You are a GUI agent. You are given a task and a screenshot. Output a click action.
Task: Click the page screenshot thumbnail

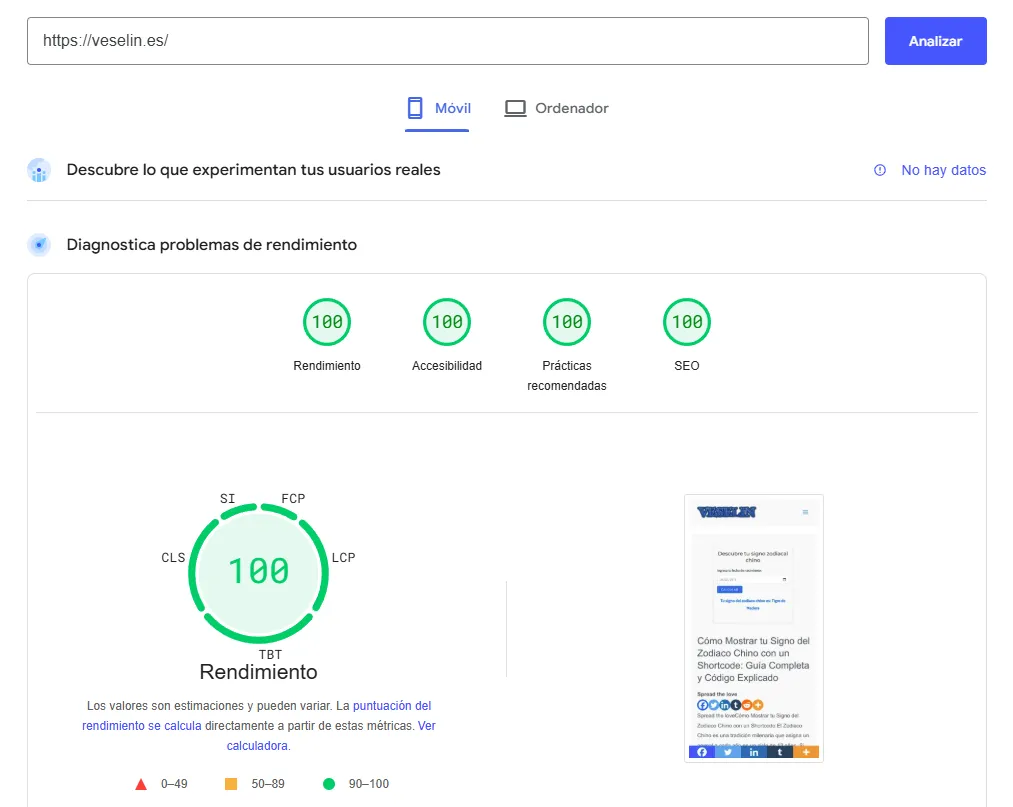pyautogui.click(x=753, y=628)
